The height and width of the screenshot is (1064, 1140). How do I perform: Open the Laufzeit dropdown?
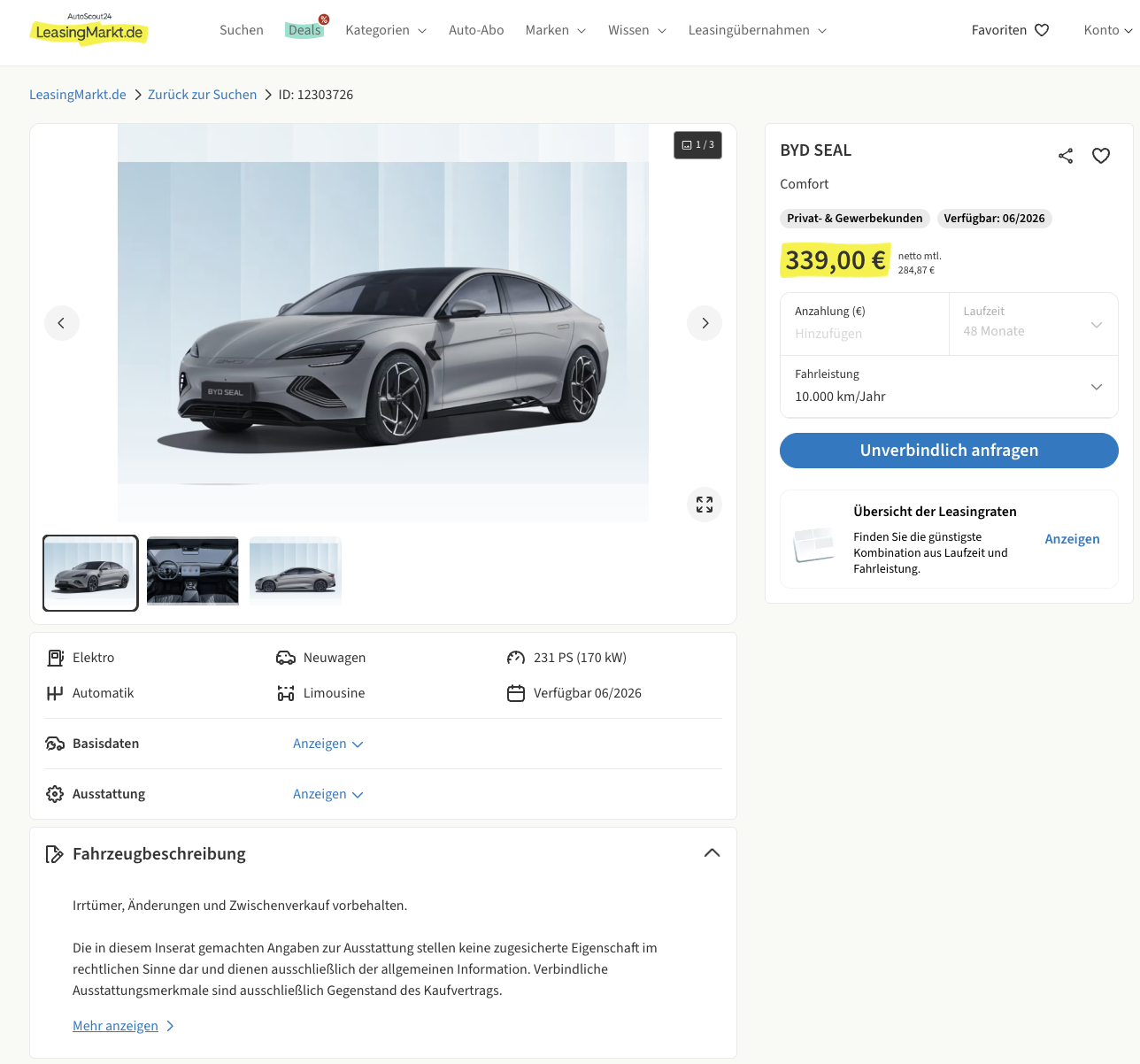(x=1033, y=324)
